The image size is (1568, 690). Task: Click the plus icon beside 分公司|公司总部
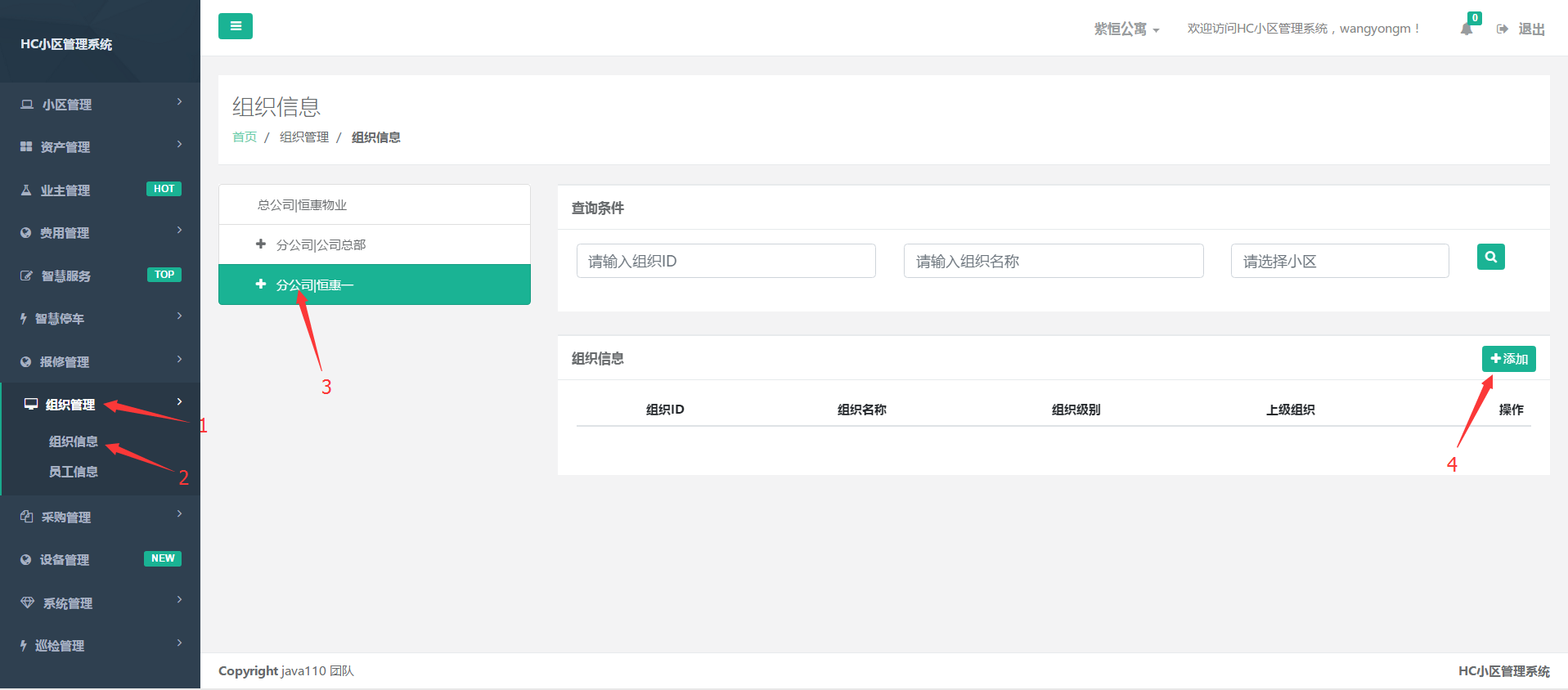pos(261,244)
